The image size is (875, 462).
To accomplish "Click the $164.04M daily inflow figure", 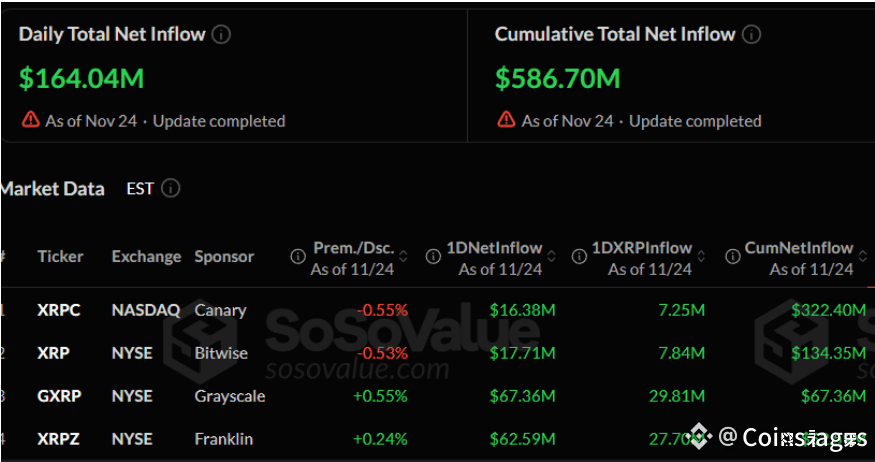I will (80, 77).
